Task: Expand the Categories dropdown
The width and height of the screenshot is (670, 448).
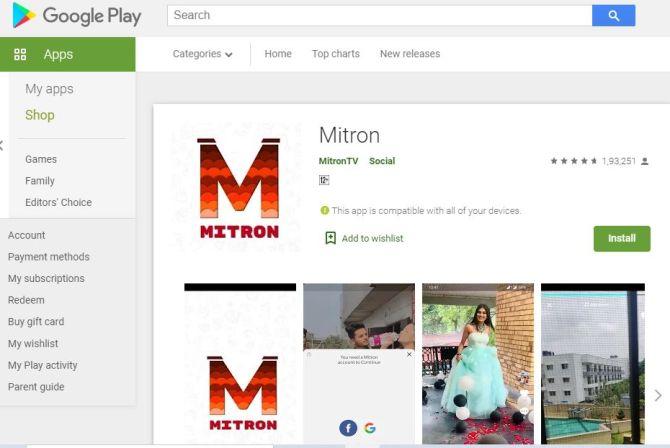Action: (203, 54)
